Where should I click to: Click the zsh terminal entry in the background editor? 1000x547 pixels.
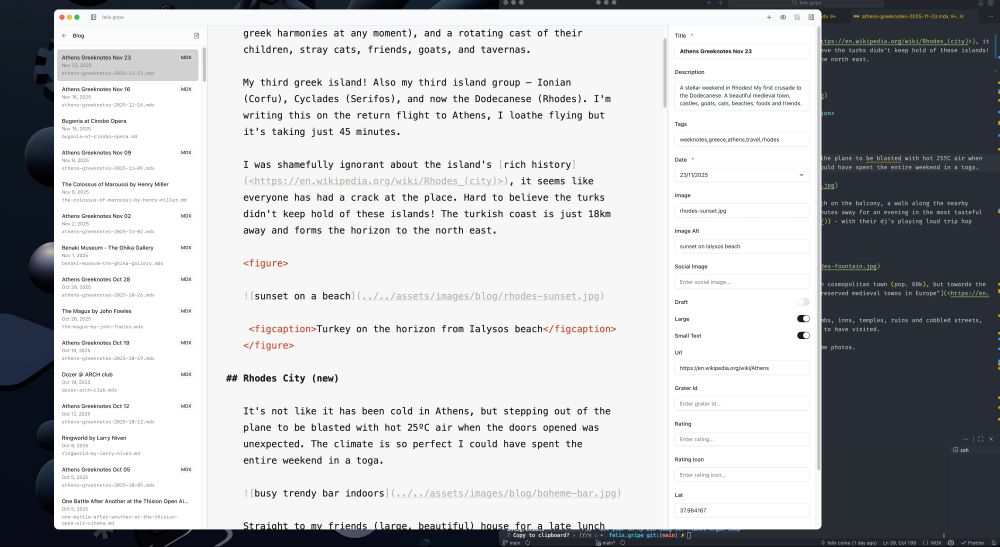point(961,450)
